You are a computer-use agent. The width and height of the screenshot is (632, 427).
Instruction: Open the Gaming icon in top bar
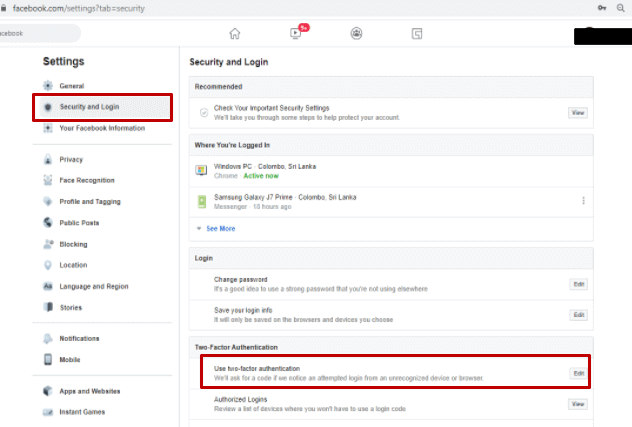(417, 33)
